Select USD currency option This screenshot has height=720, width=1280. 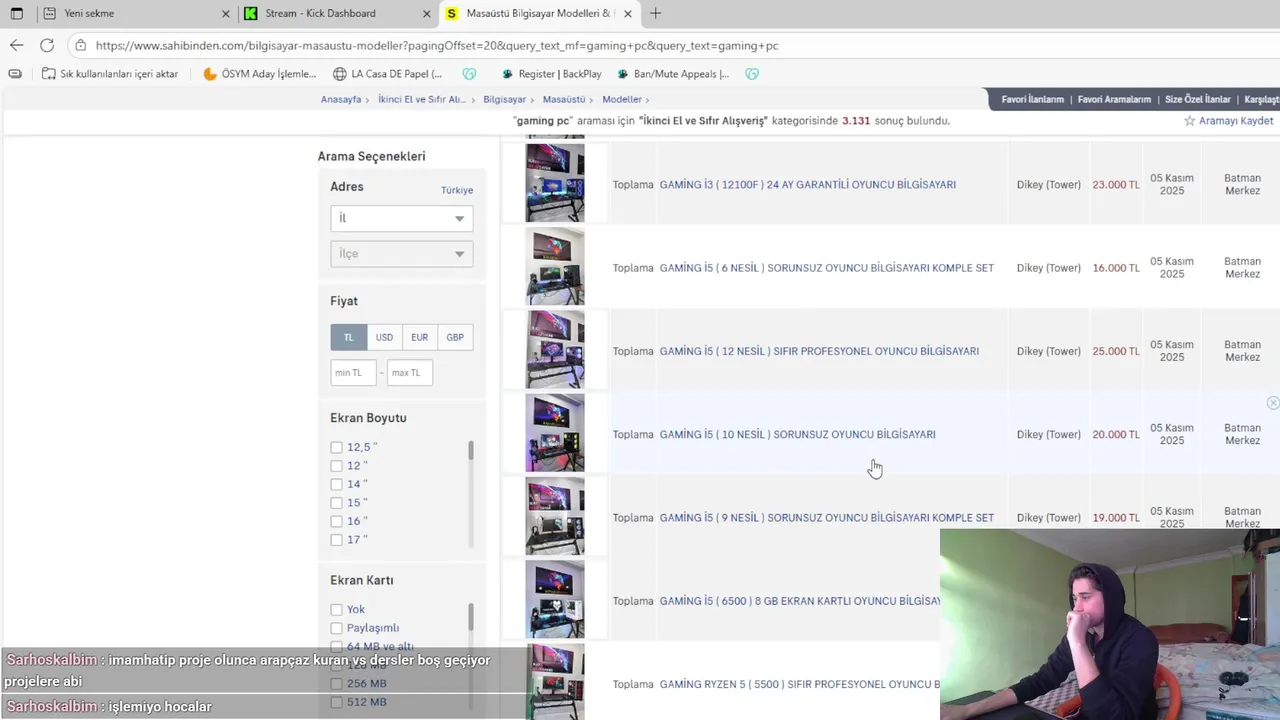click(x=384, y=338)
